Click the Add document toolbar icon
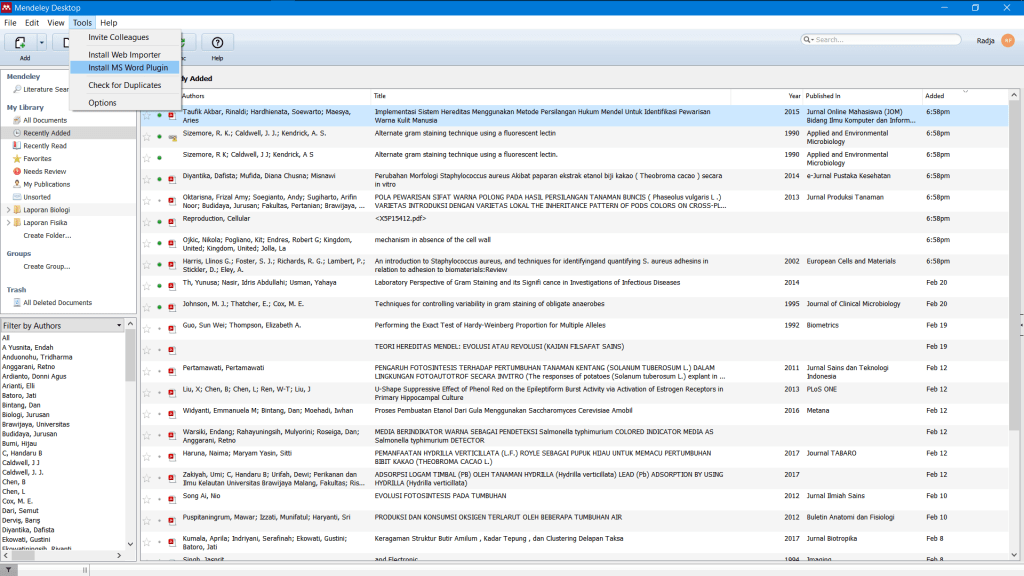The height and width of the screenshot is (576, 1024). pyautogui.click(x=20, y=42)
